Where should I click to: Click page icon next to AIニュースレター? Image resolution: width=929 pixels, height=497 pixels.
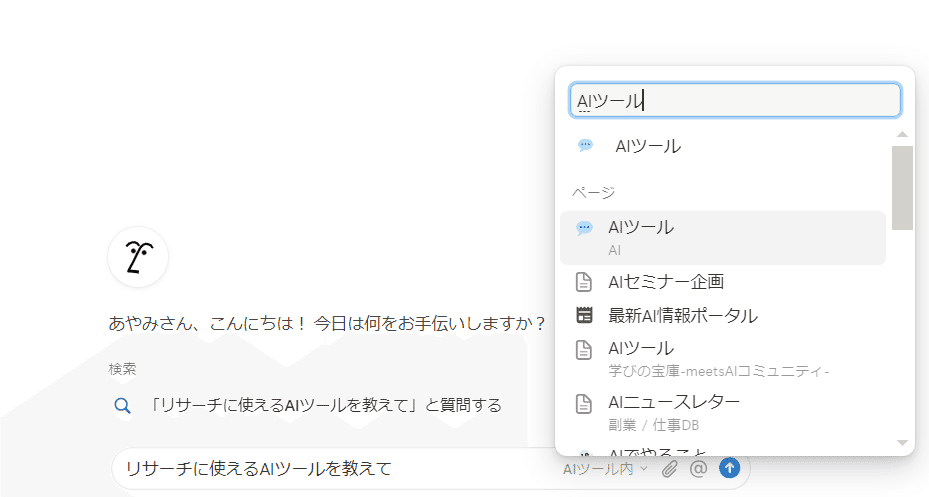[585, 404]
